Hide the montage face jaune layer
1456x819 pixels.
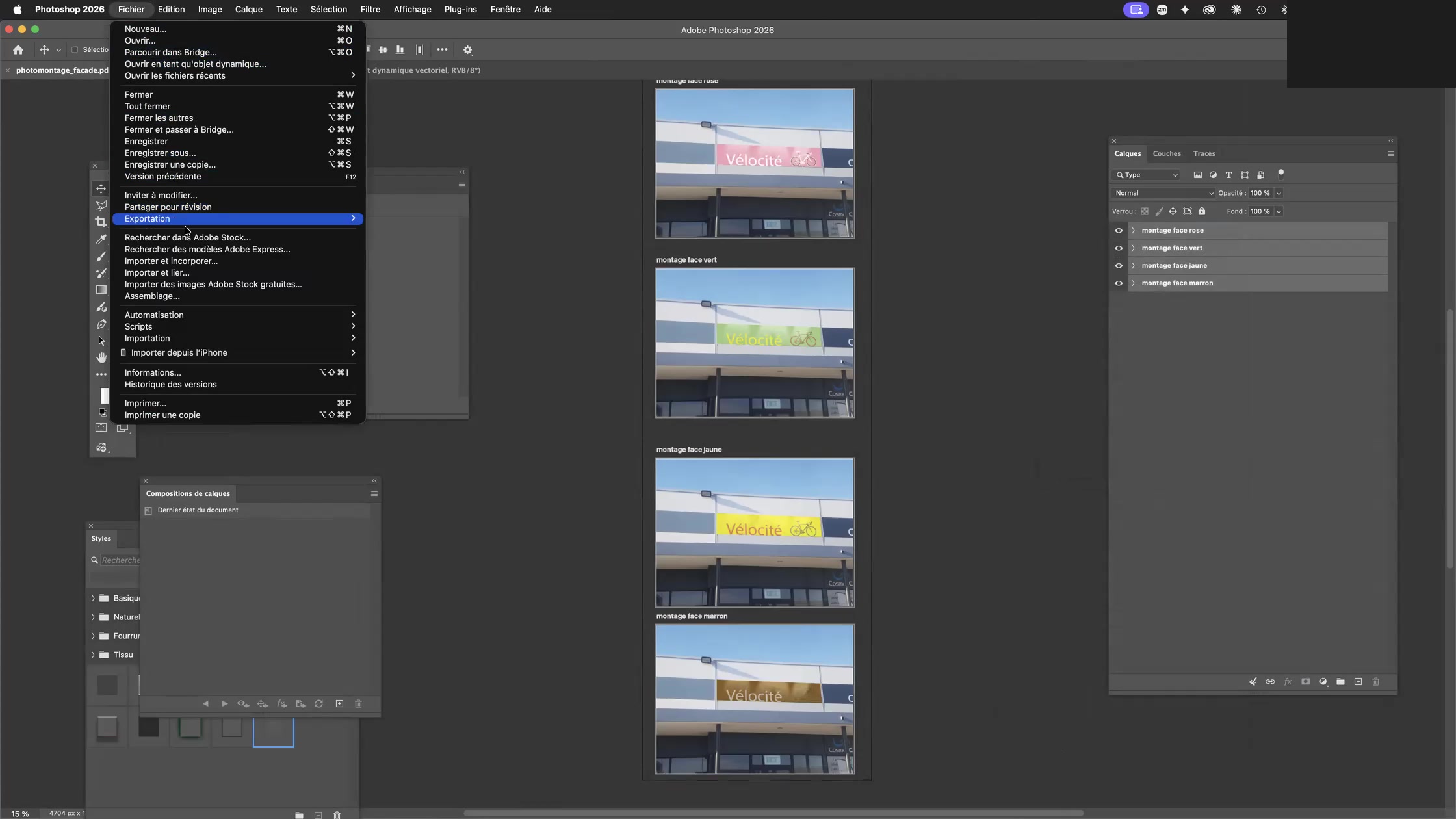tap(1119, 266)
